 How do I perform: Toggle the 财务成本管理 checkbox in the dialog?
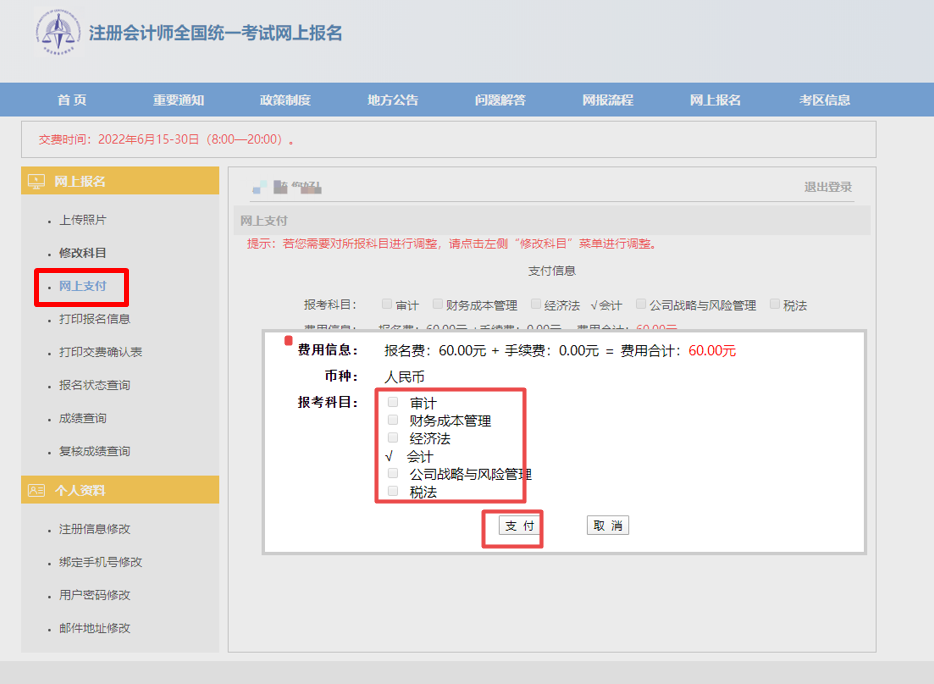click(x=393, y=420)
